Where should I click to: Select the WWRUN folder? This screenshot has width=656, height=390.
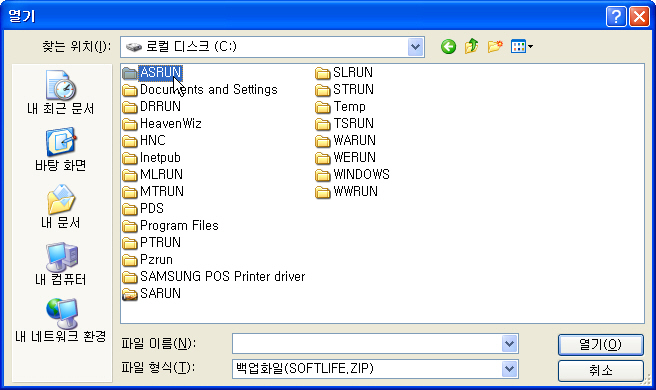[x=346, y=192]
